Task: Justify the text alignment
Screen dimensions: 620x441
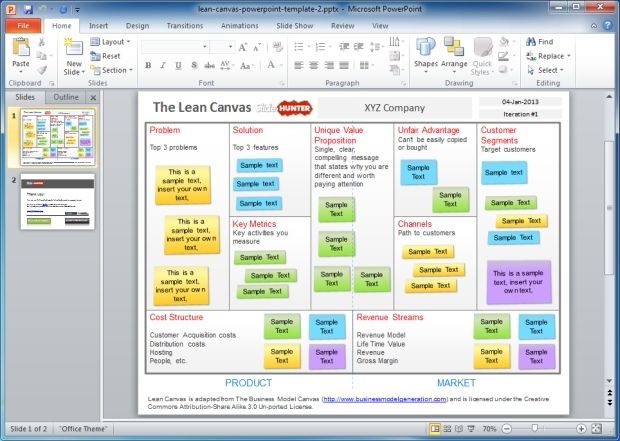Action: (x=344, y=65)
